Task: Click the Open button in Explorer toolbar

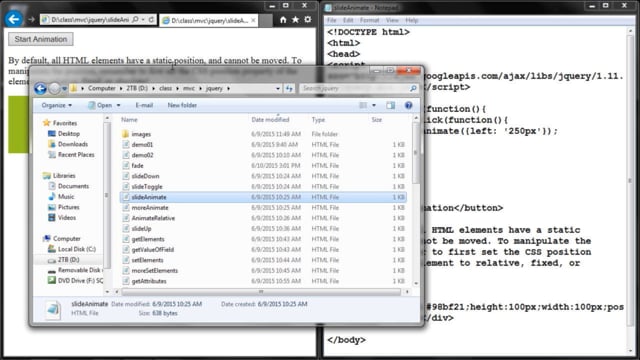Action: (100, 105)
